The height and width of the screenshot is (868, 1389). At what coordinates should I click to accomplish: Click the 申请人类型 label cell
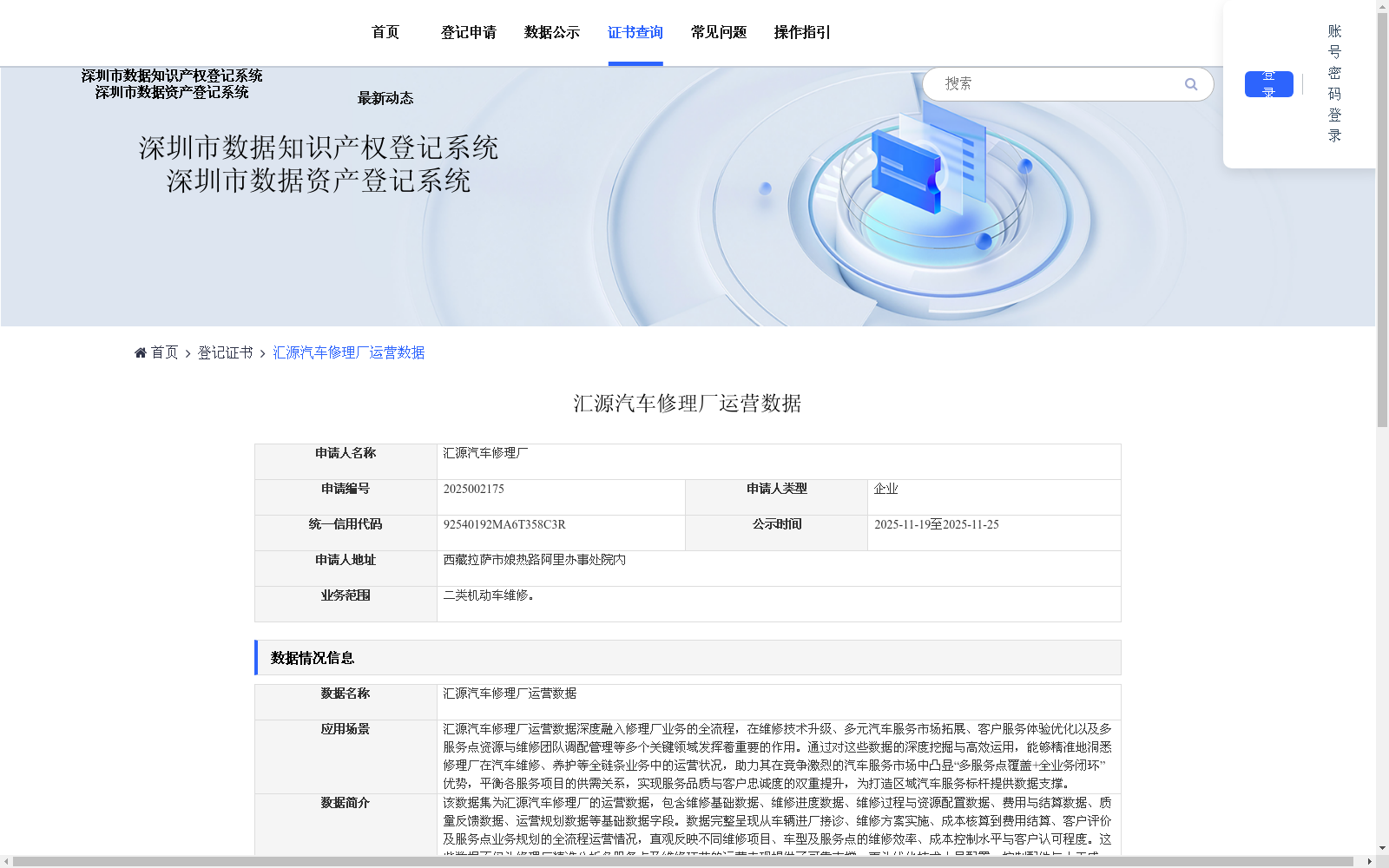pyautogui.click(x=777, y=497)
